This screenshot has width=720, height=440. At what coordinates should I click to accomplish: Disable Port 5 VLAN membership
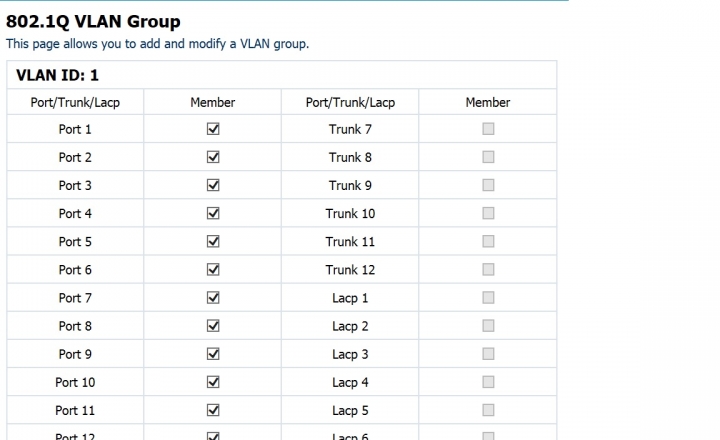213,242
